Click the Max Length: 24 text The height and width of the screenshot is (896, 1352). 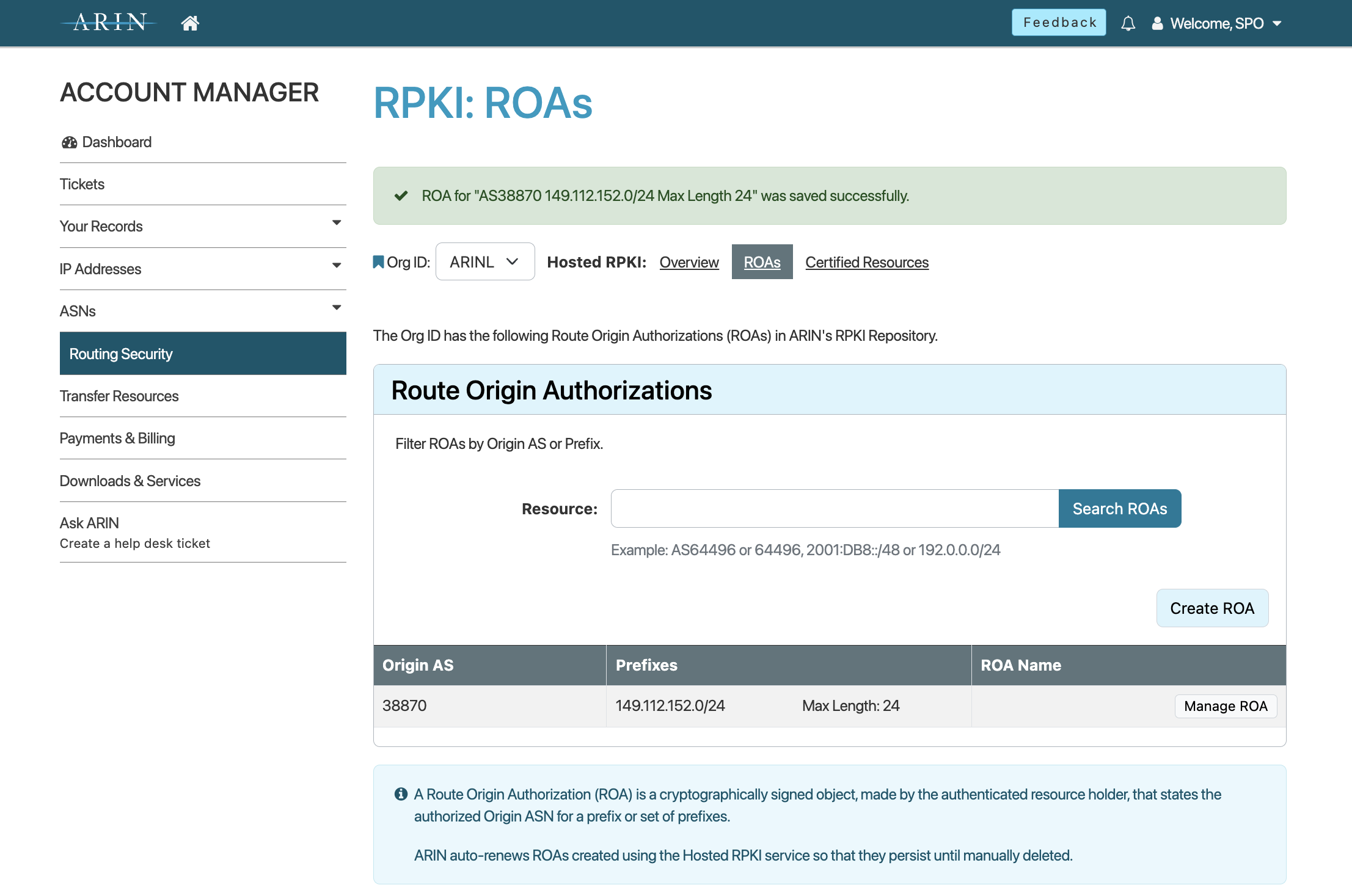point(850,705)
